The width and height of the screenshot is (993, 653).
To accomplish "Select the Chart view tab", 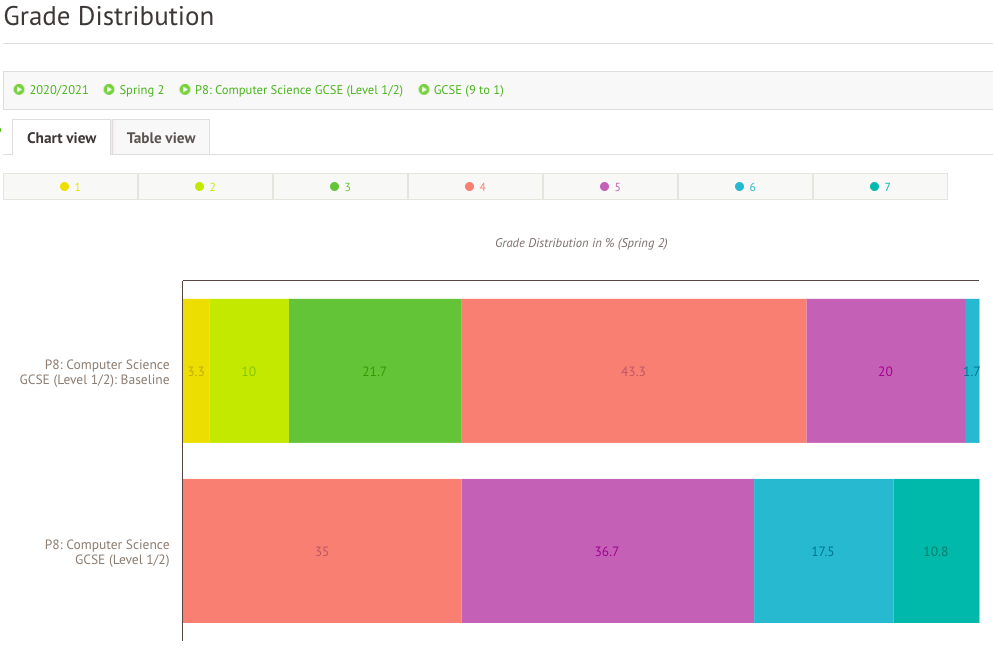I will tap(61, 138).
